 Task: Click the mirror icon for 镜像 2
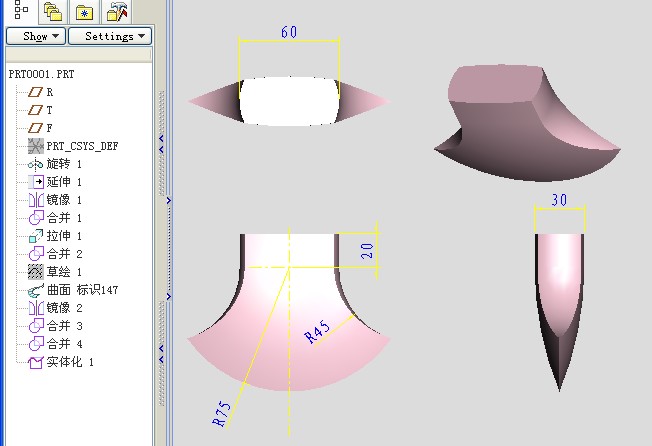(x=36, y=308)
